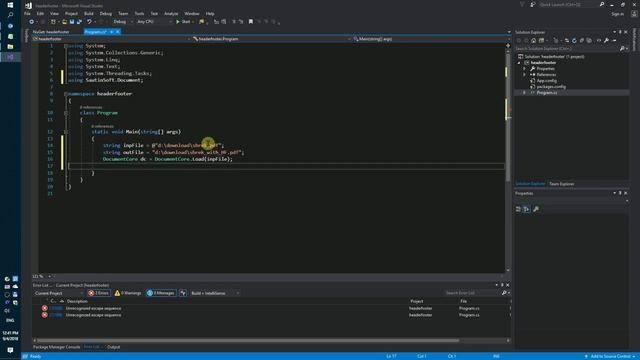
Task: Click the Save icon in the toolbar
Action: click(x=72, y=22)
